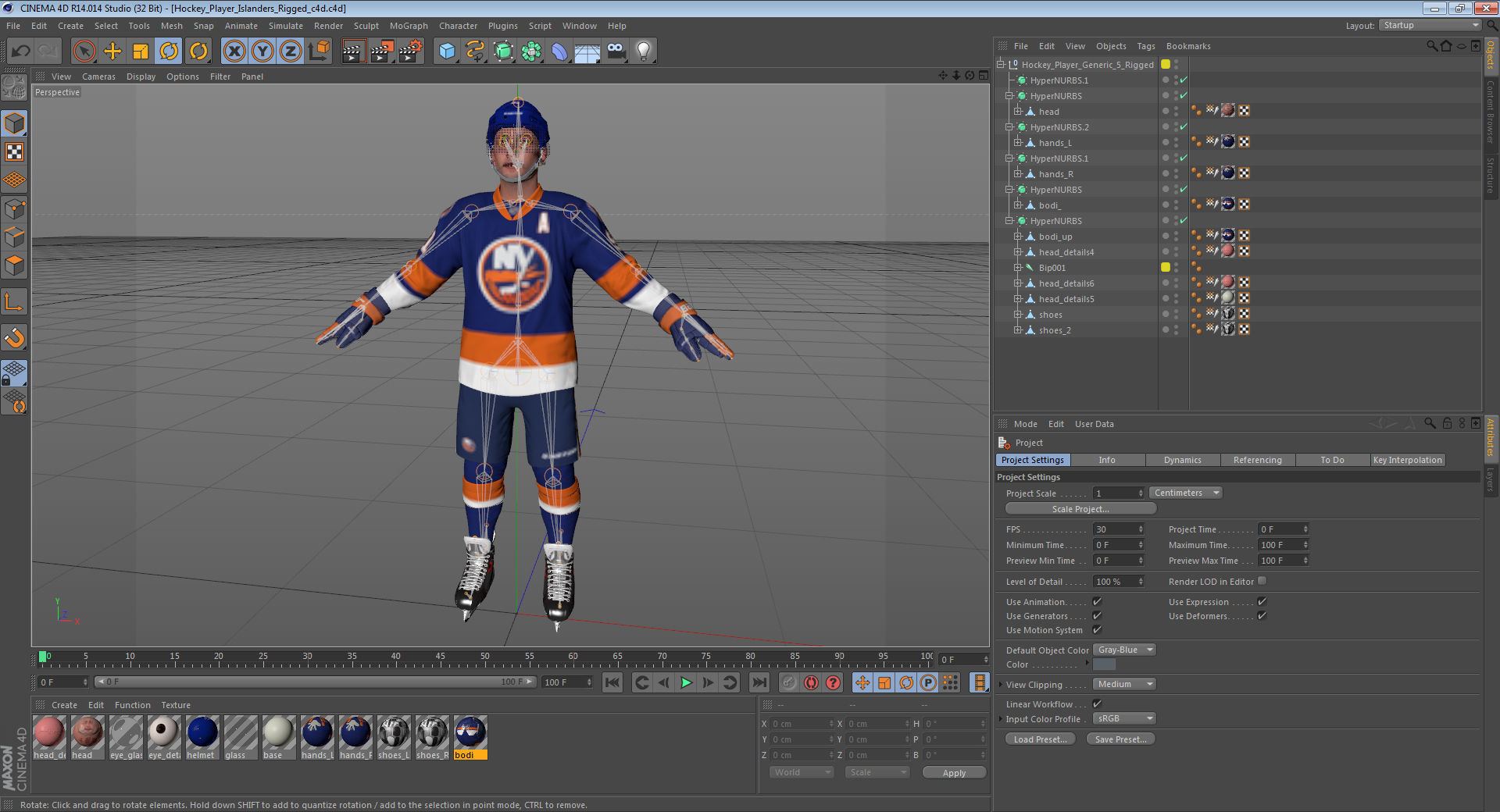Open Objects manager Tags menu
Image resolution: width=1500 pixels, height=812 pixels.
tap(1145, 46)
